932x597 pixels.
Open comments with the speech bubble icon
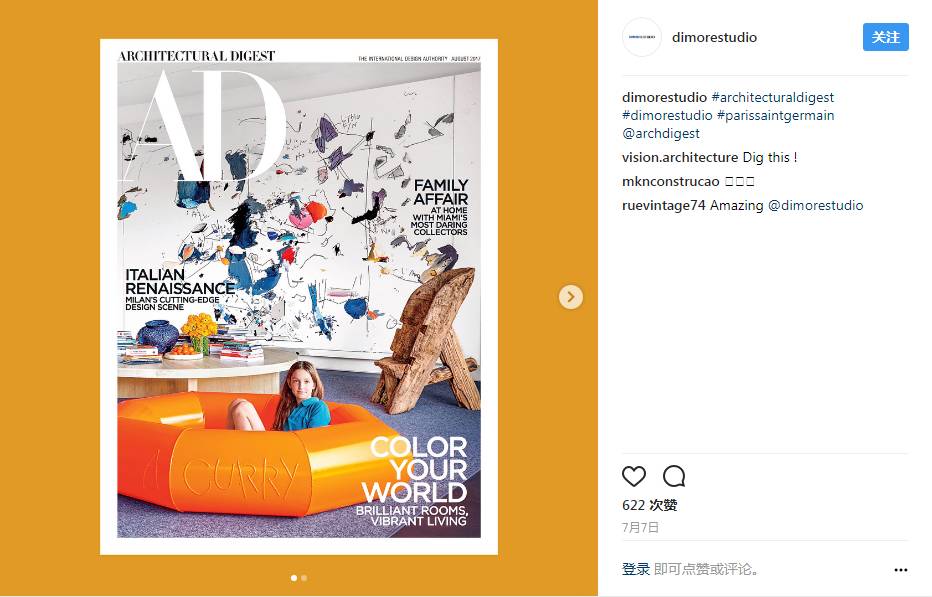click(674, 476)
